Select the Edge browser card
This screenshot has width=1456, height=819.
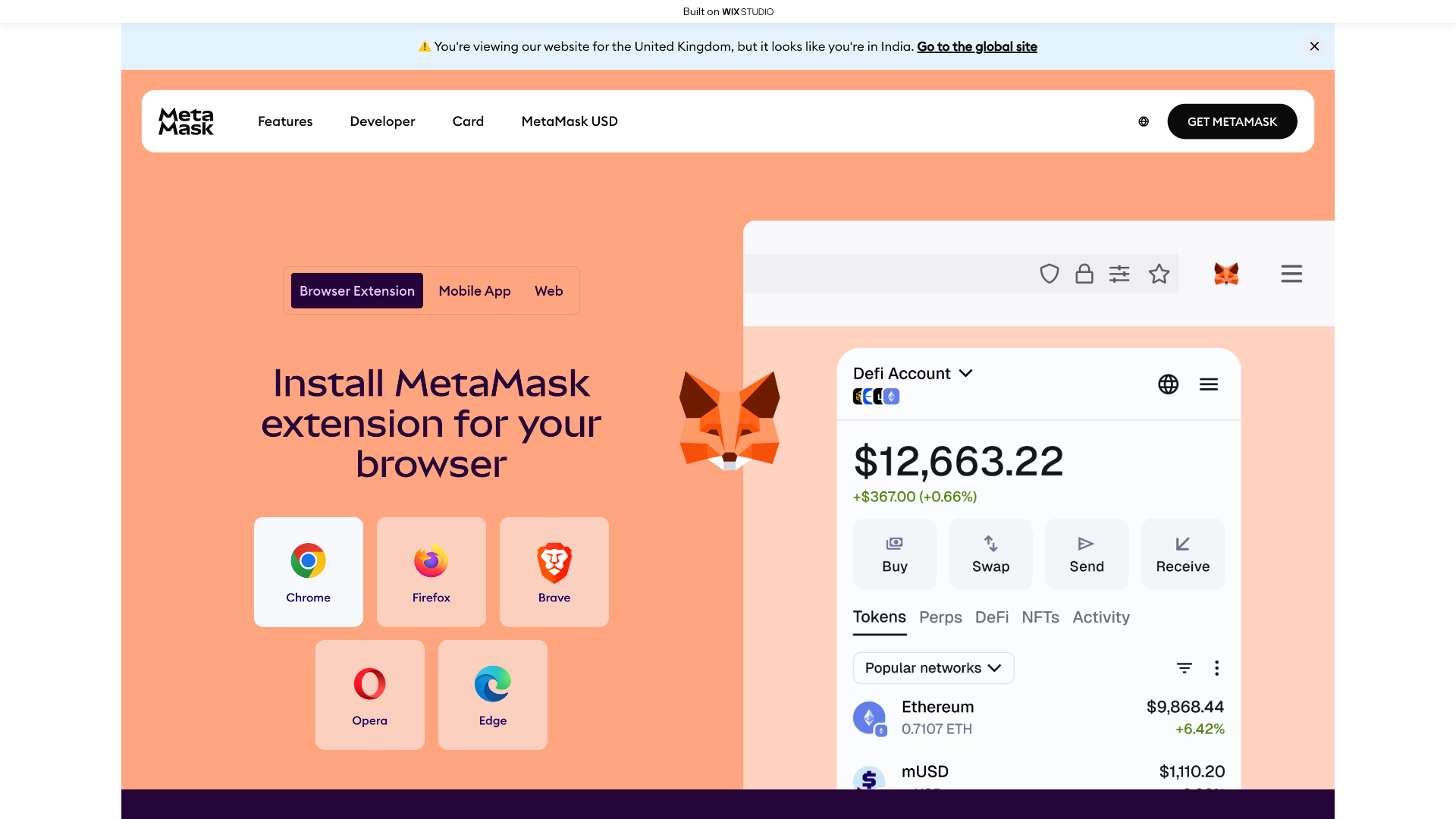[x=493, y=695]
